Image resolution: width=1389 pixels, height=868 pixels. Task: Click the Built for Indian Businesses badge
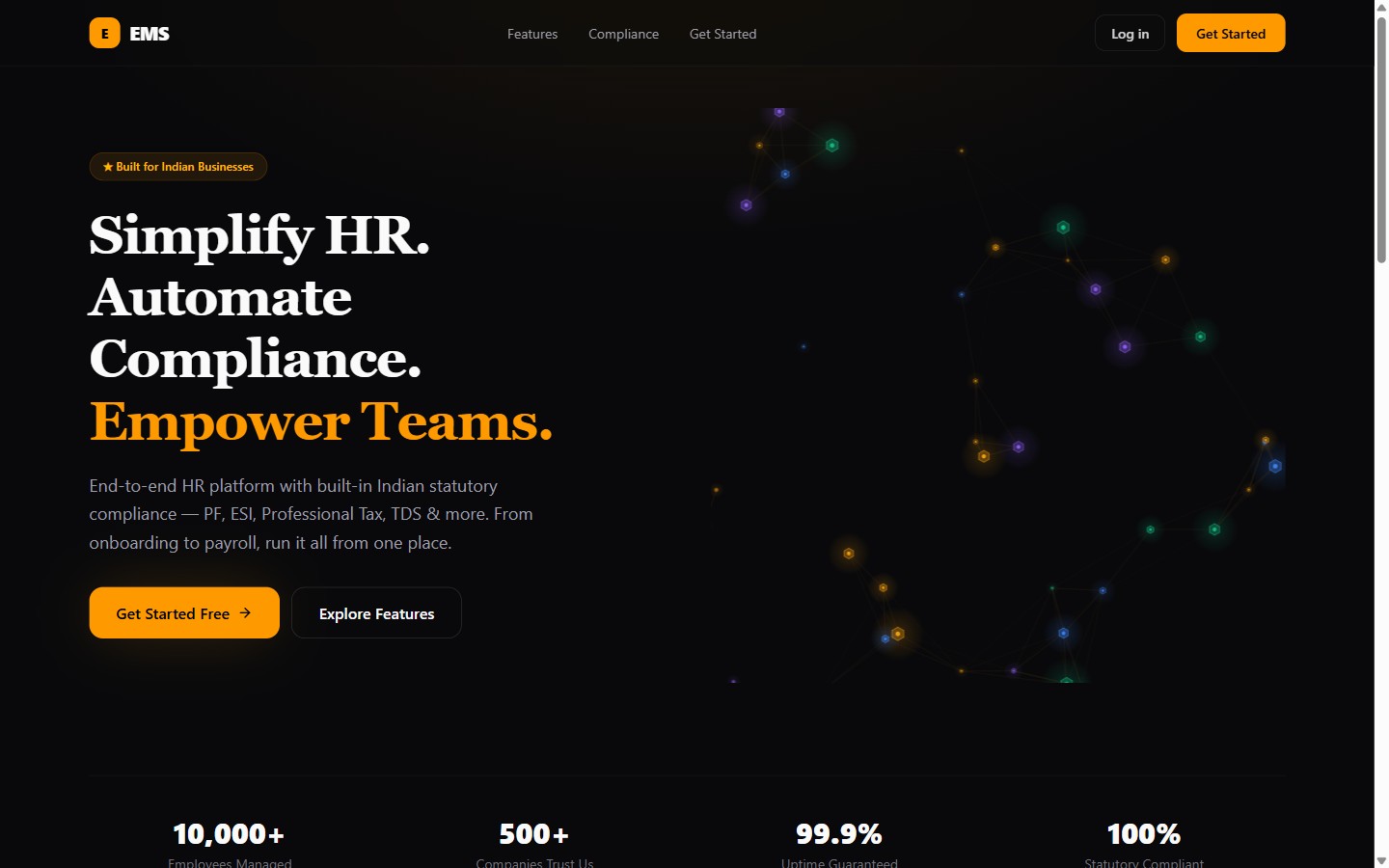tap(178, 167)
